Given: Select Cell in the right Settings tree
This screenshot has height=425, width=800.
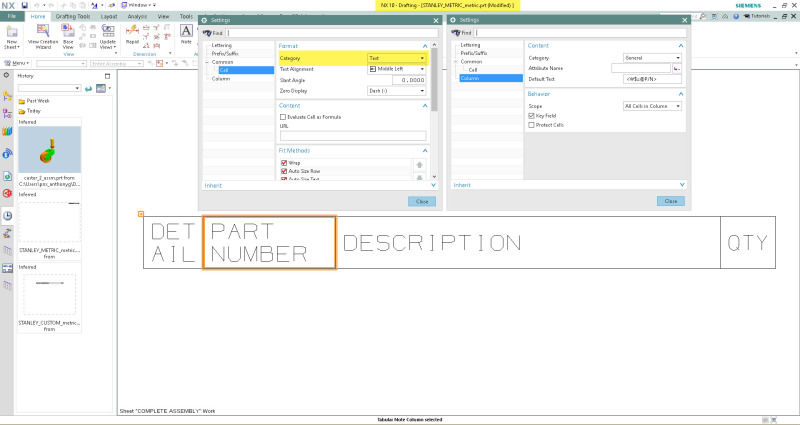Looking at the screenshot, I should point(473,70).
